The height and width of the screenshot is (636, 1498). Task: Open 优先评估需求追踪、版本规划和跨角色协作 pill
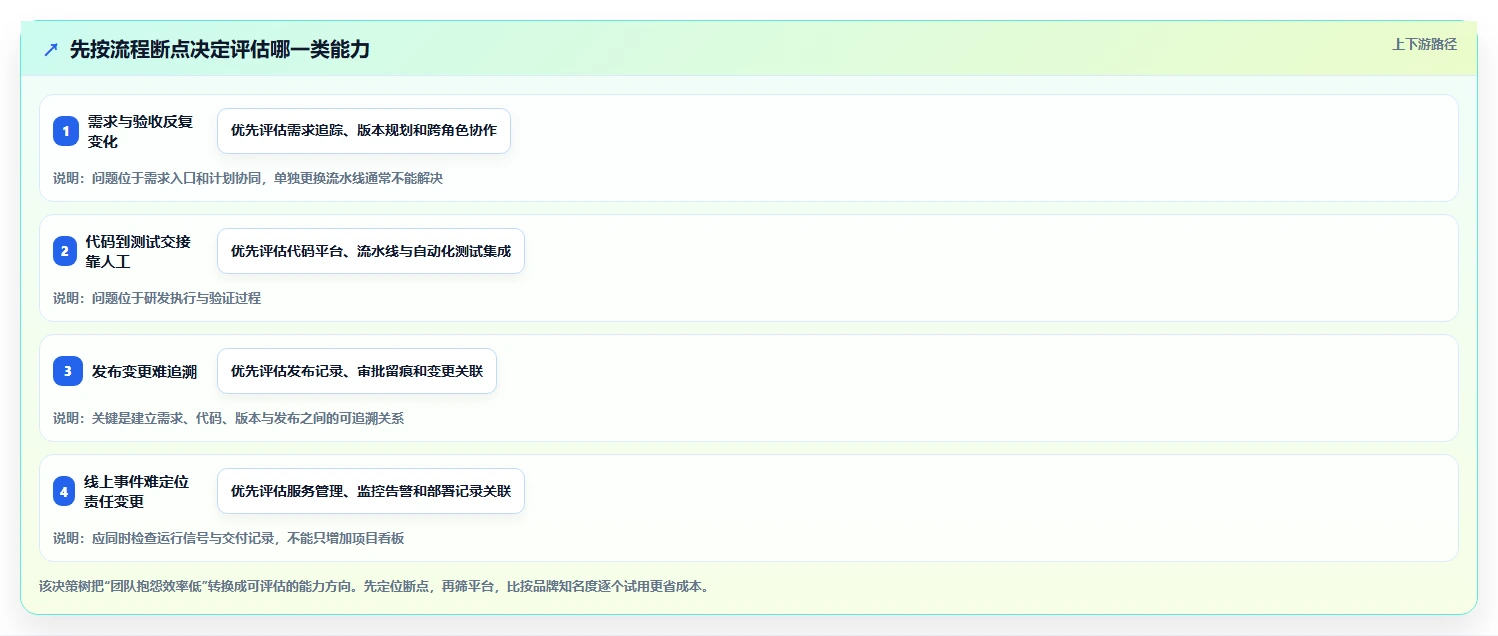pos(364,131)
